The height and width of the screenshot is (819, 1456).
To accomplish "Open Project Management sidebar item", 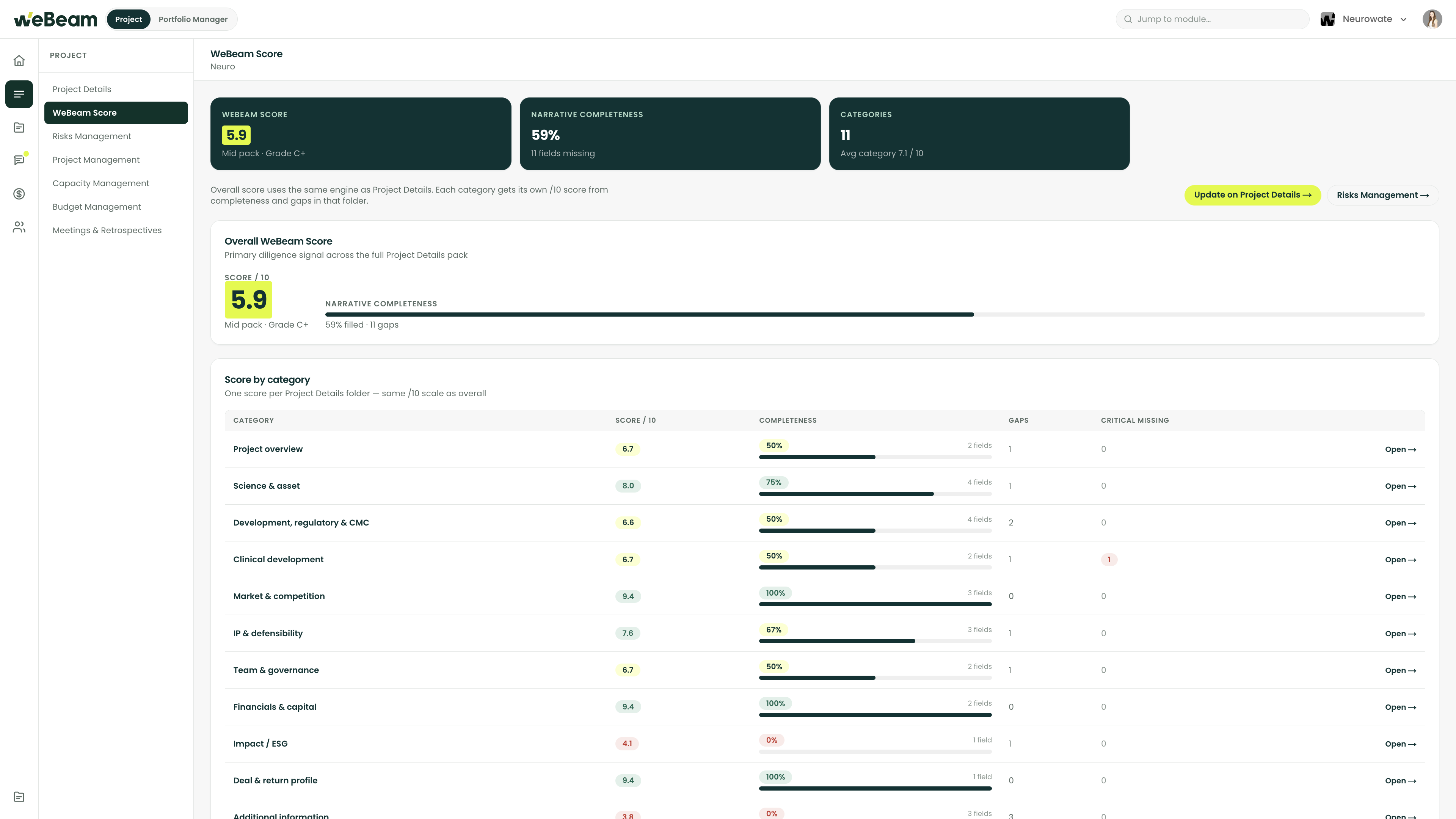I will point(116,160).
